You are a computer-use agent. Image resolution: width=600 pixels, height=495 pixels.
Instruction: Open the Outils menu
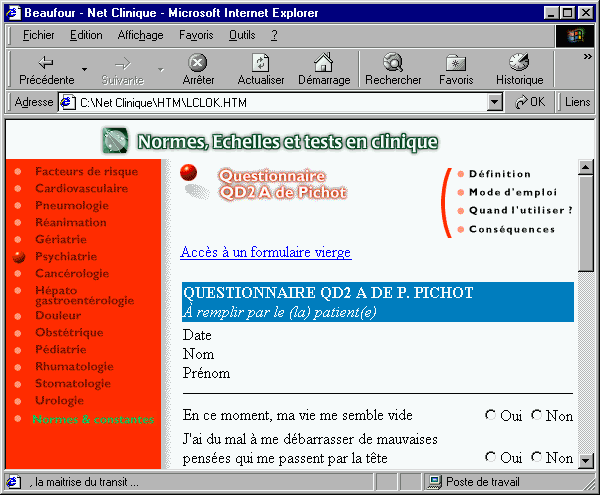242,35
